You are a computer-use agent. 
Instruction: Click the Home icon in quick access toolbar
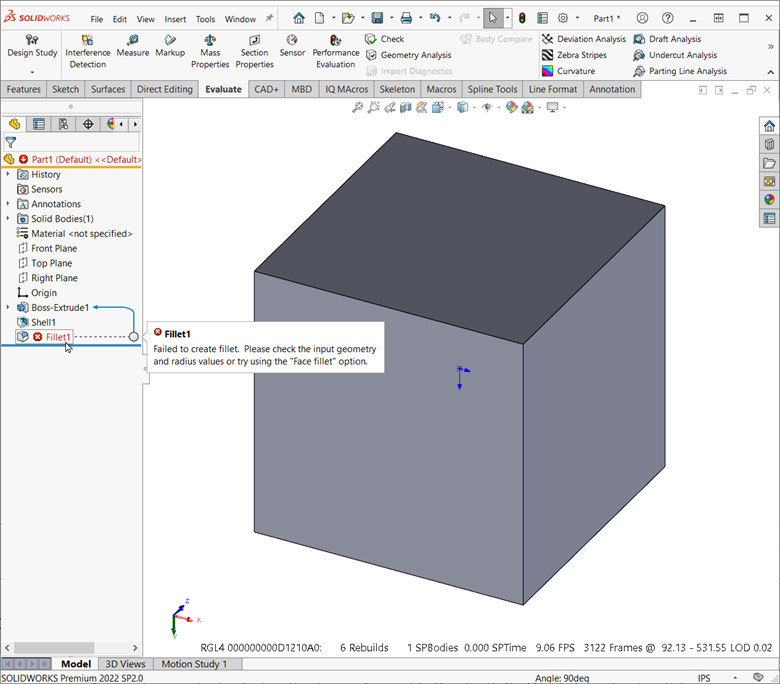tap(298, 18)
